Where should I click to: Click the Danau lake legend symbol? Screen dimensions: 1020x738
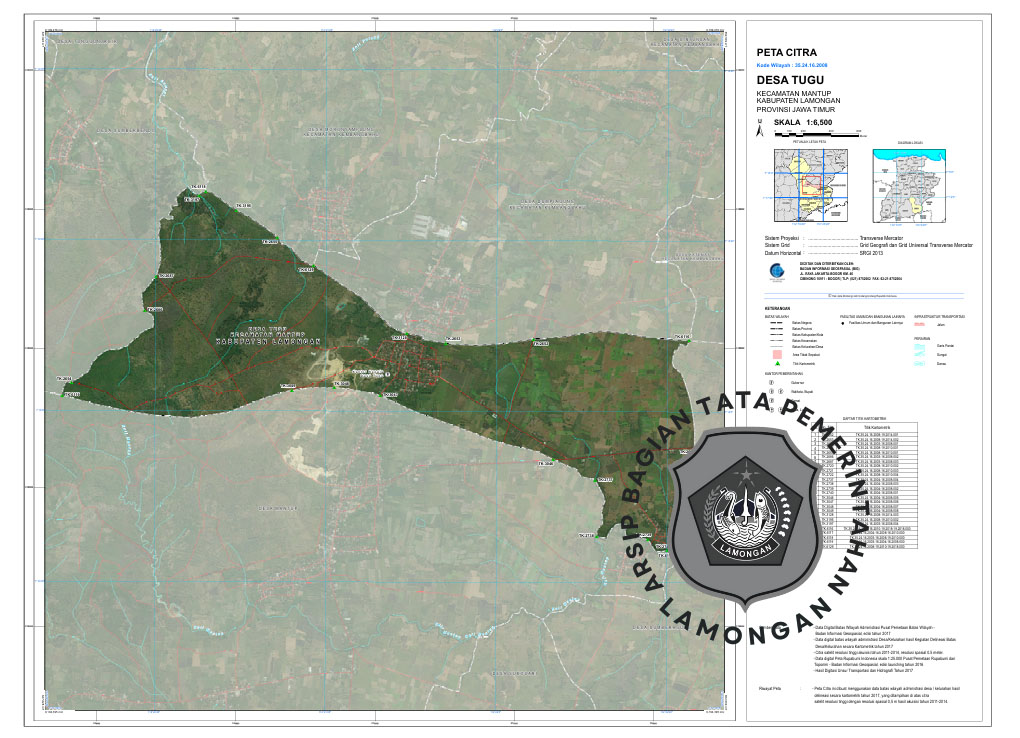[921, 363]
